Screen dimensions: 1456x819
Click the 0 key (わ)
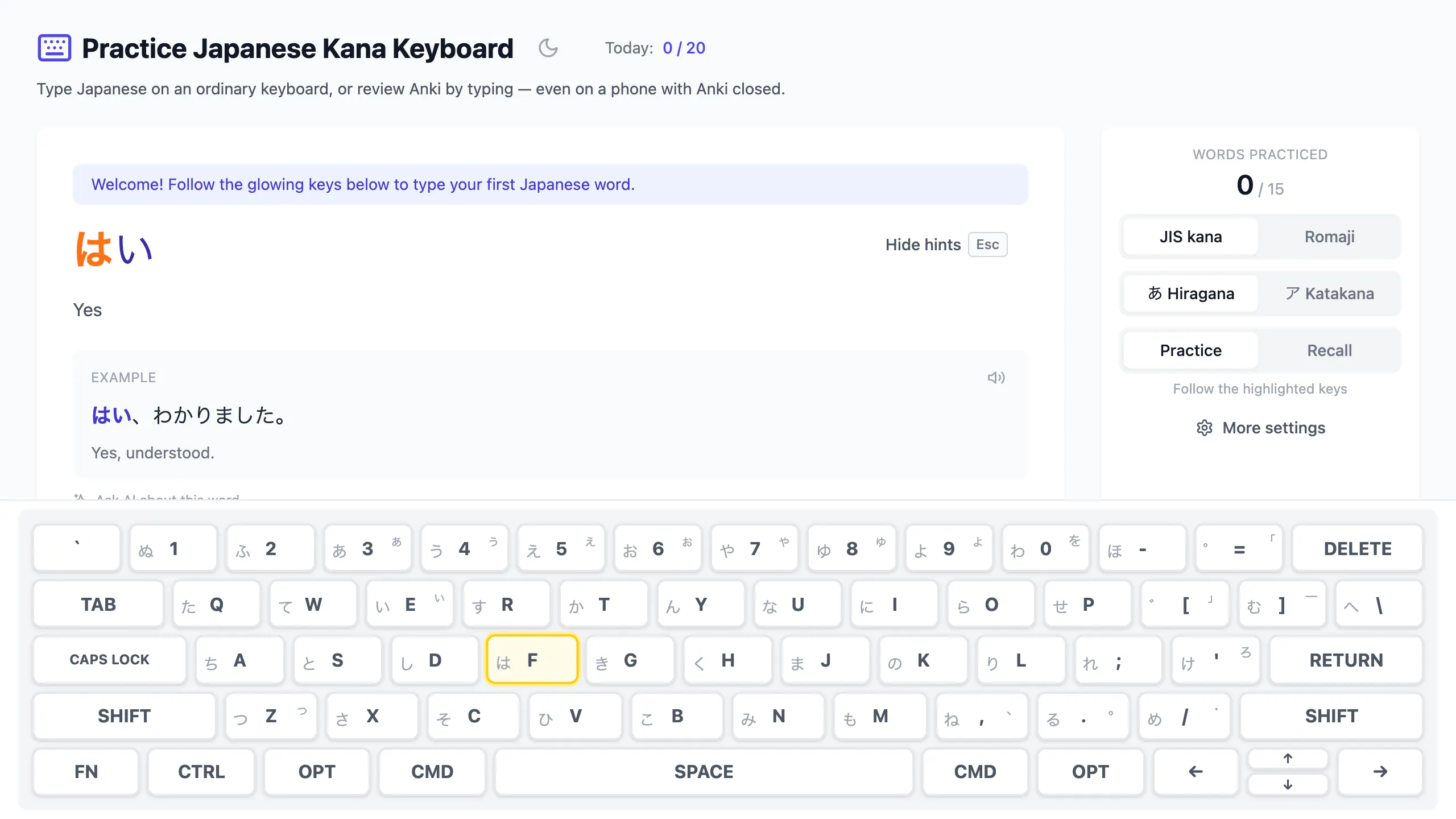click(x=1045, y=549)
